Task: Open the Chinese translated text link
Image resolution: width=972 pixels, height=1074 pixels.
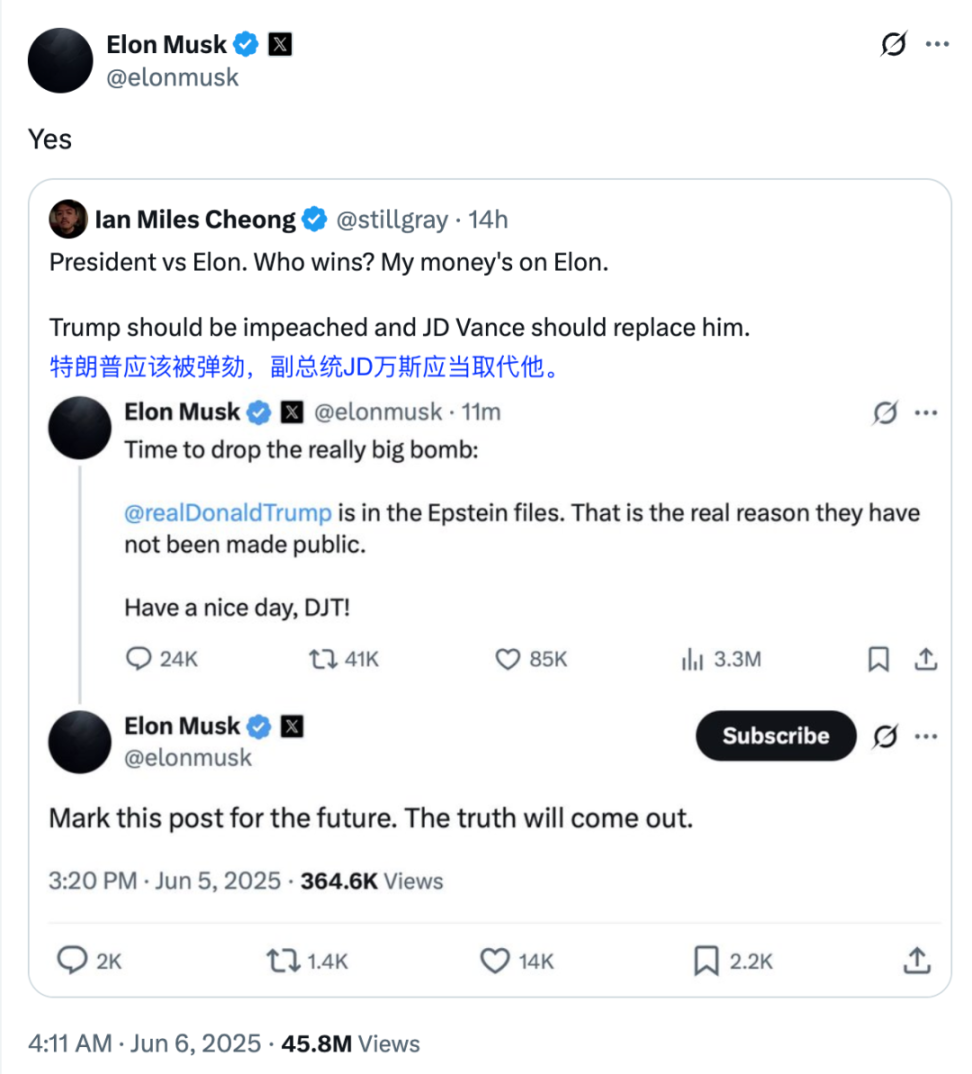Action: (305, 366)
